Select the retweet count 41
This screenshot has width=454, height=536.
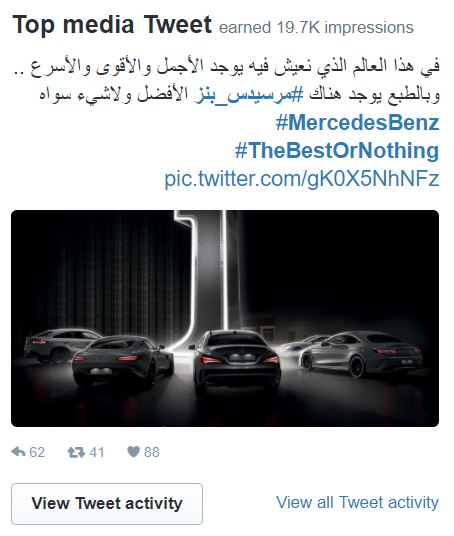(x=97, y=452)
